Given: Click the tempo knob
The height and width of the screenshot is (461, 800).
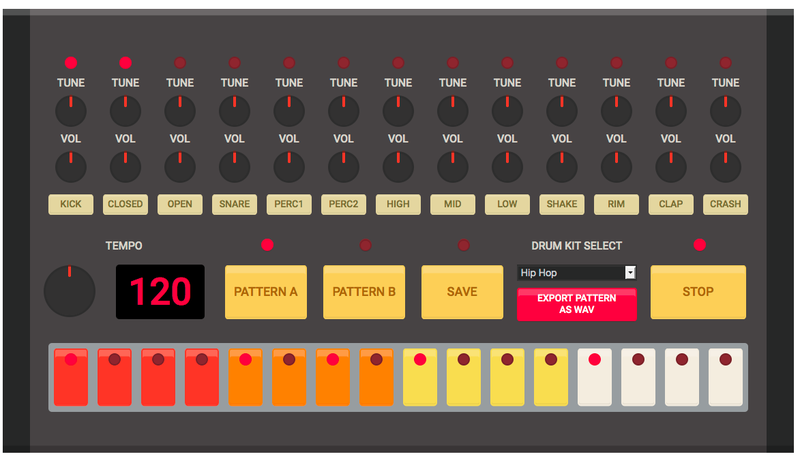Looking at the screenshot, I should point(70,291).
